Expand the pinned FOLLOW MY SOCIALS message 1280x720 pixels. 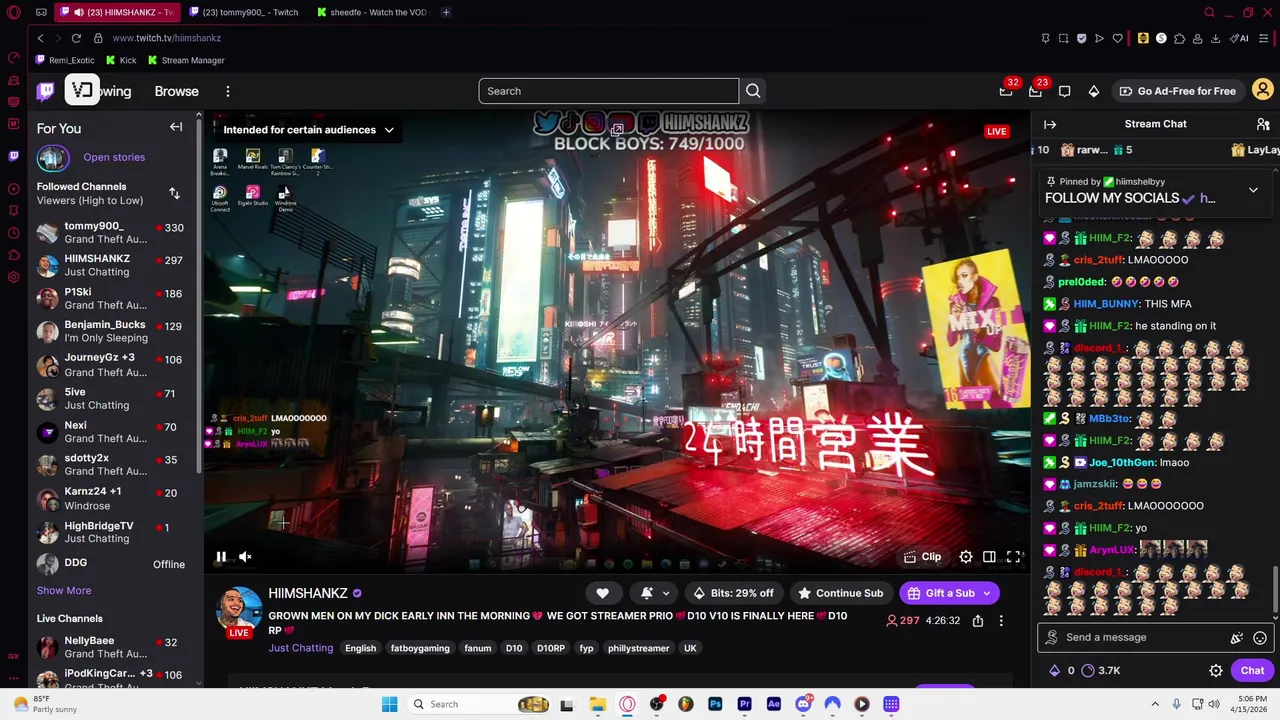(x=1253, y=190)
